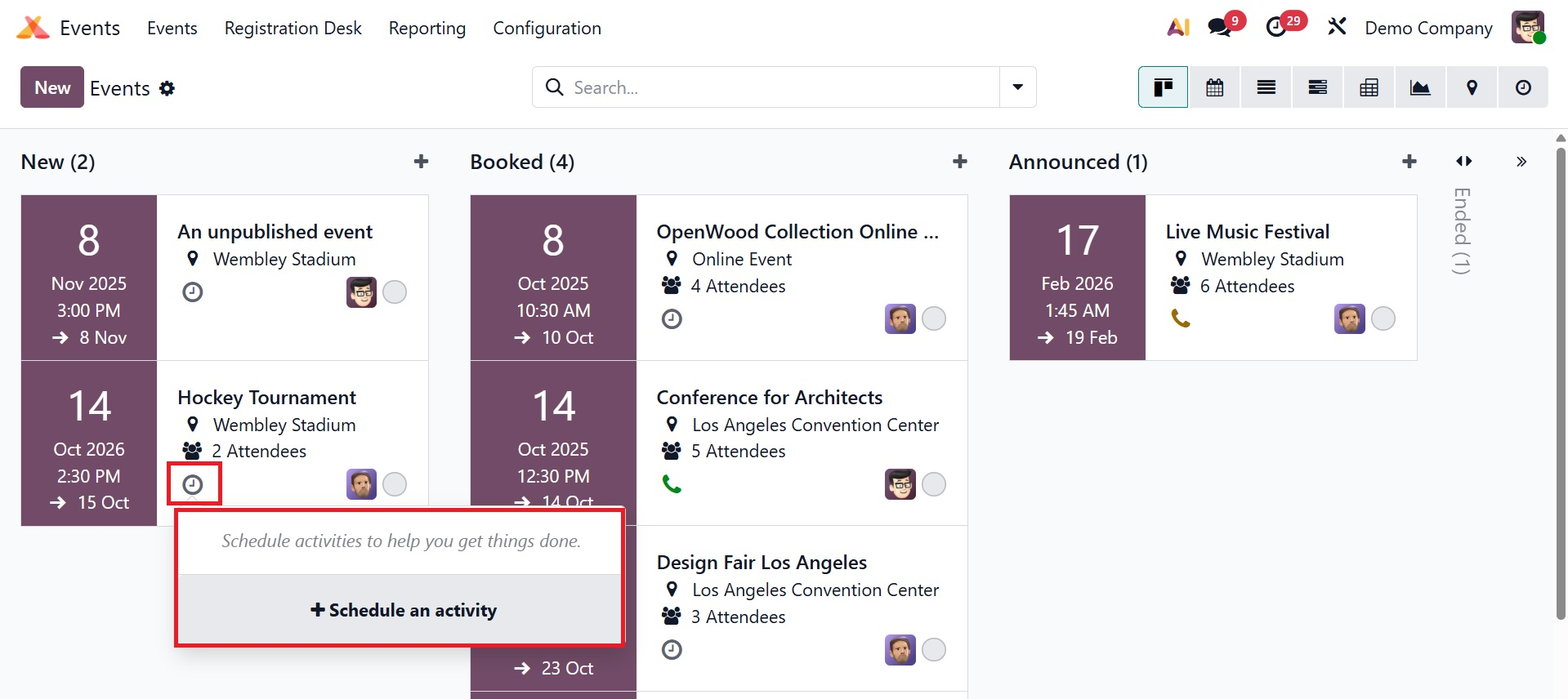Viewport: 1568px width, 699px height.
Task: Open the search options dropdown arrow
Action: click(x=1017, y=87)
